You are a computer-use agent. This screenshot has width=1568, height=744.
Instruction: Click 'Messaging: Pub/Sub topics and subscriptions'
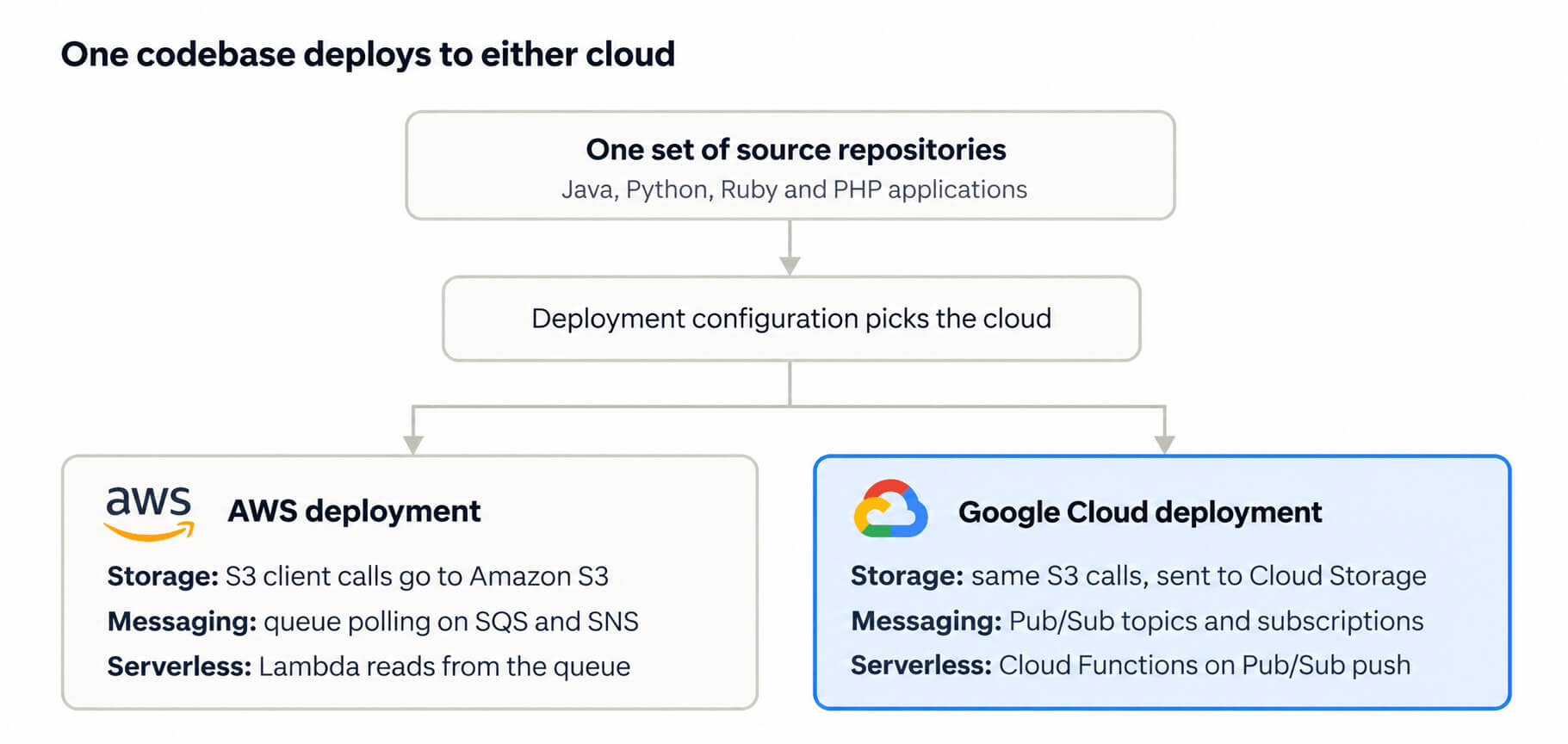pyautogui.click(x=1137, y=621)
